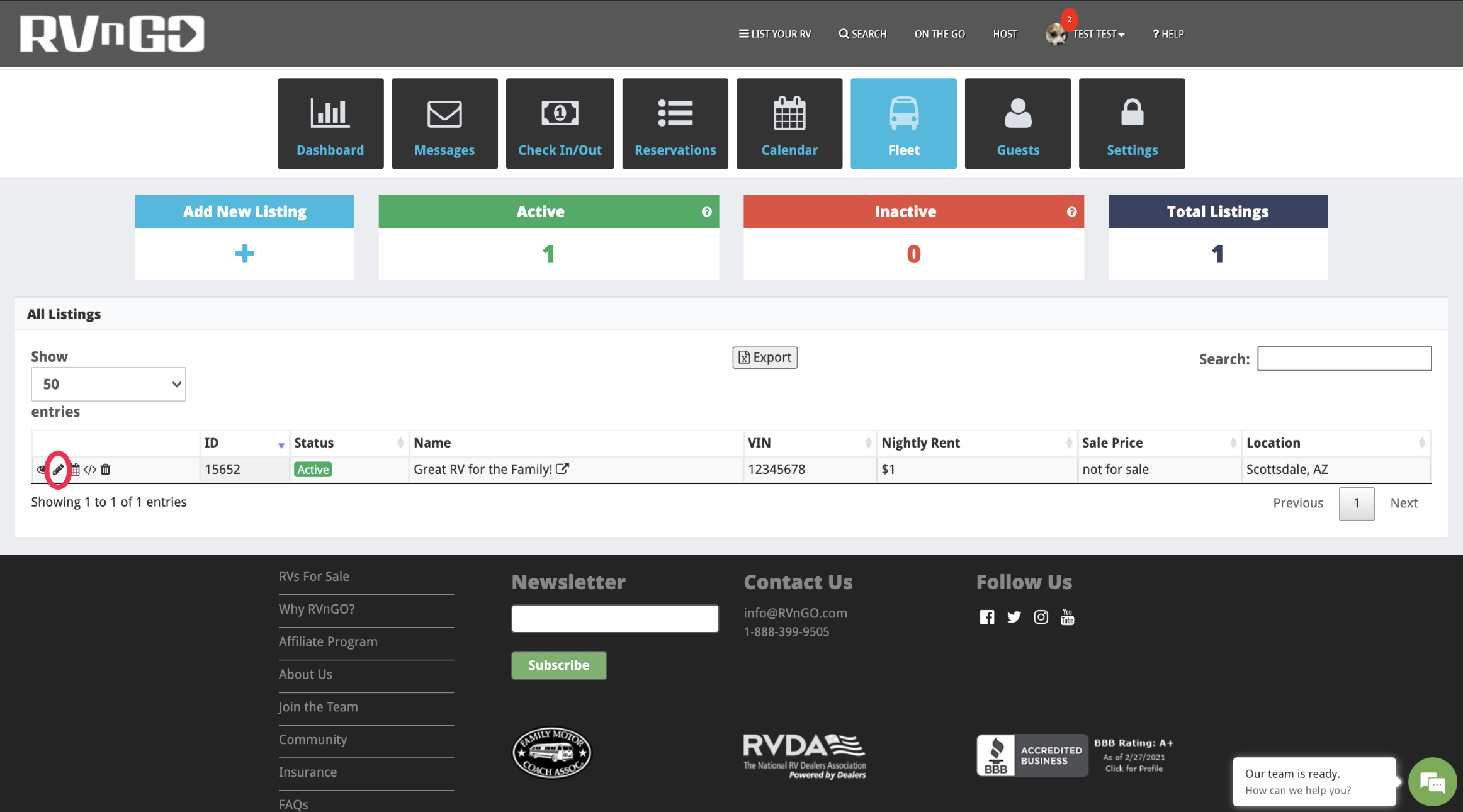Open the YouTube icon under Follow Us
This screenshot has width=1463, height=812.
pos(1067,617)
